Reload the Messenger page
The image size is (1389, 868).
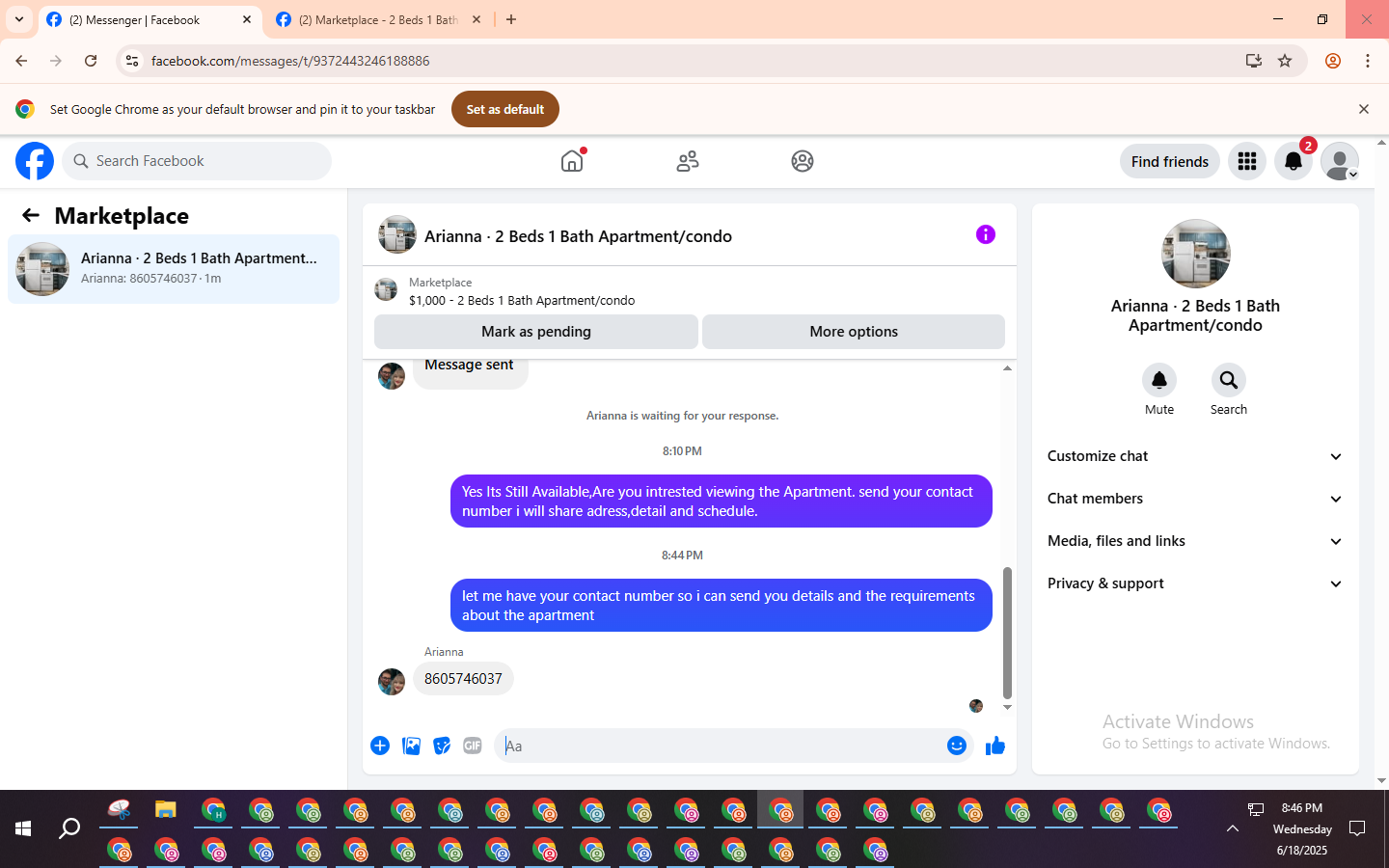91,61
